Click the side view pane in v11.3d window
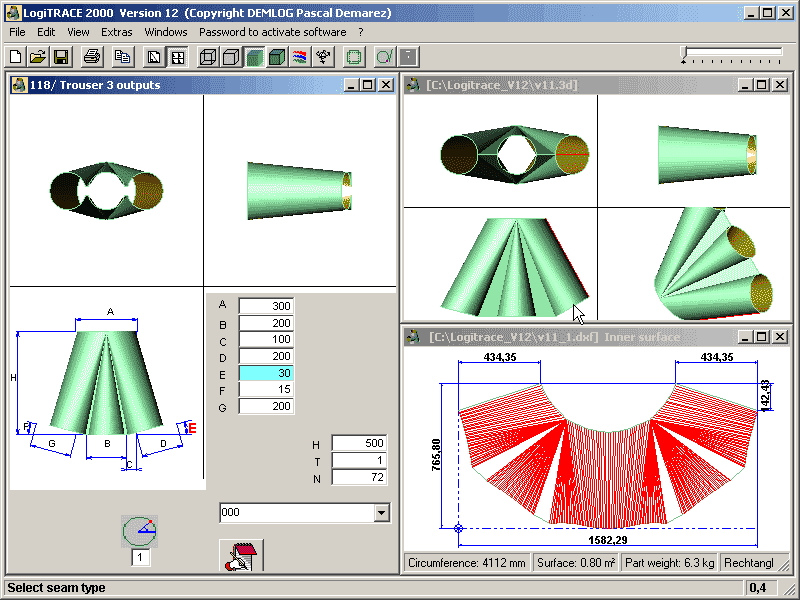 click(694, 151)
